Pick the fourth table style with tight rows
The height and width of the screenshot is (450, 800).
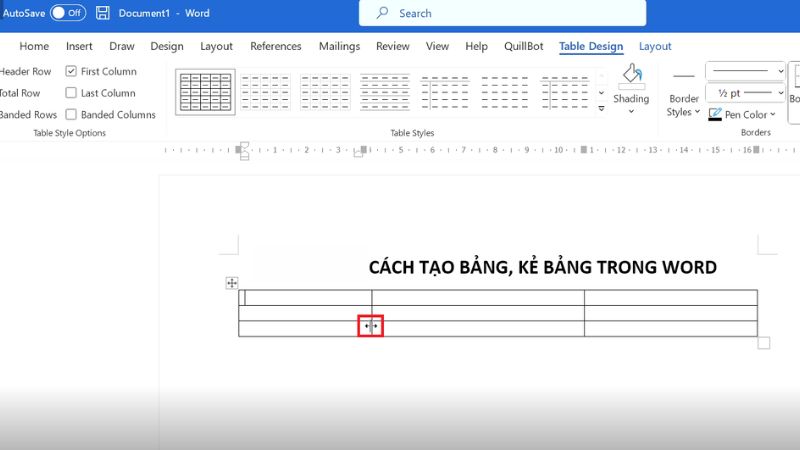(x=385, y=92)
